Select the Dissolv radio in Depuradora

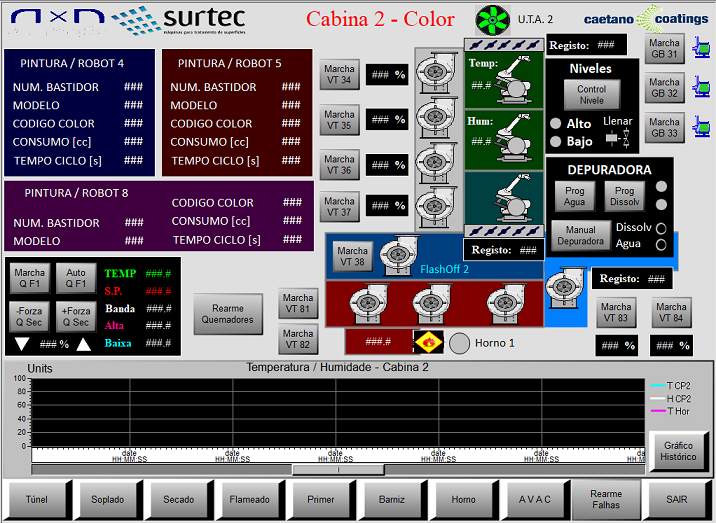pos(660,228)
